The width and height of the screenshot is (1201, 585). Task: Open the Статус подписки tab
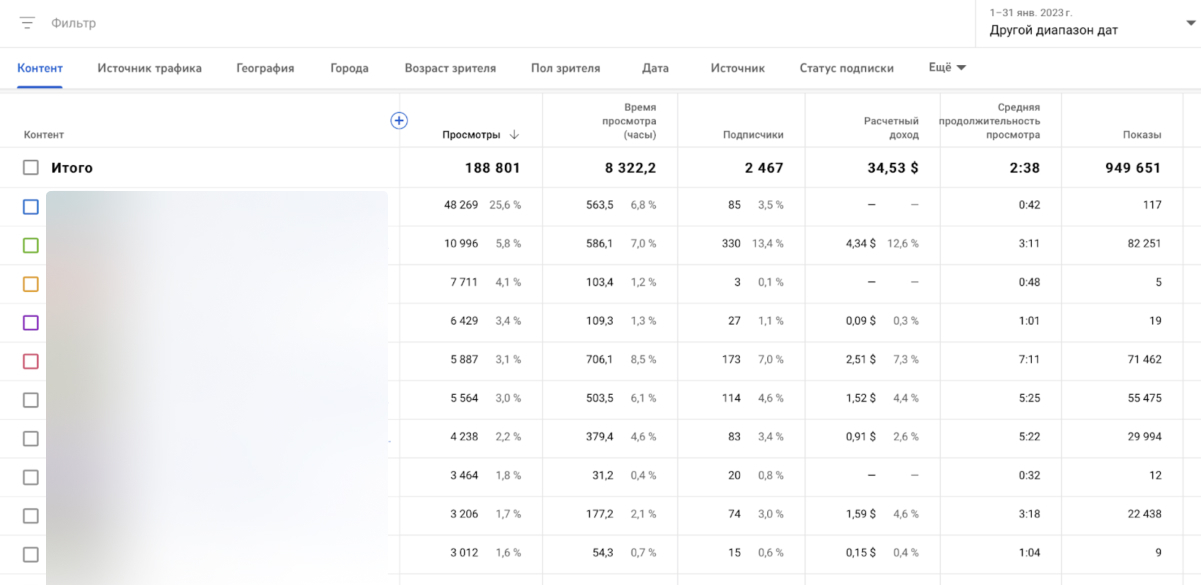click(x=847, y=68)
